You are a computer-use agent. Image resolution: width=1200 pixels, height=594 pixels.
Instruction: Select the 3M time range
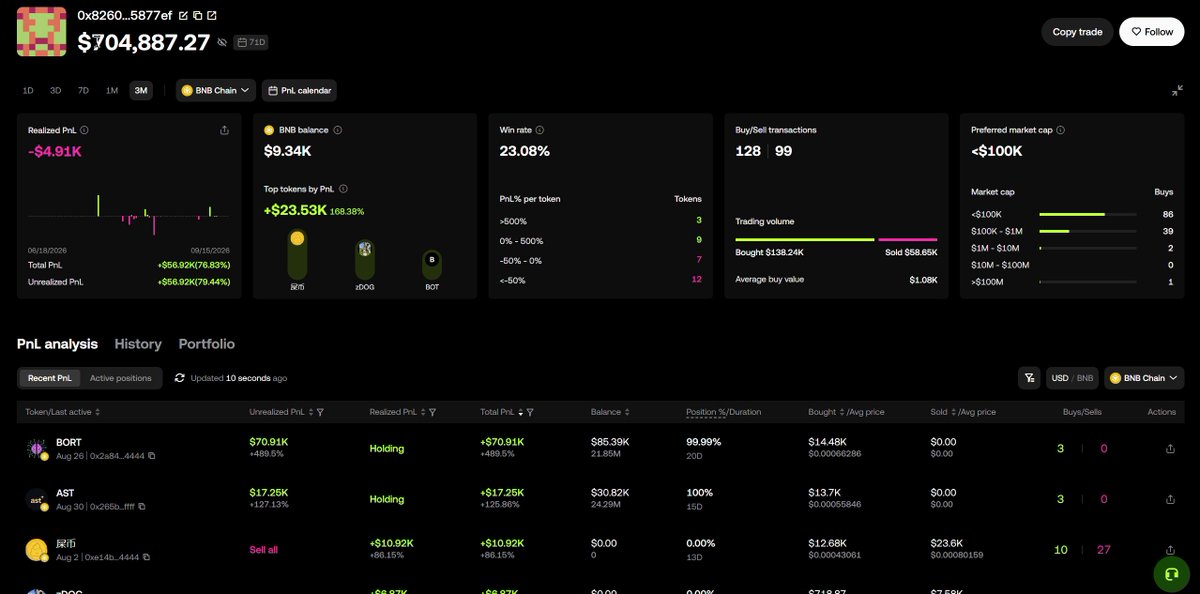(x=141, y=90)
